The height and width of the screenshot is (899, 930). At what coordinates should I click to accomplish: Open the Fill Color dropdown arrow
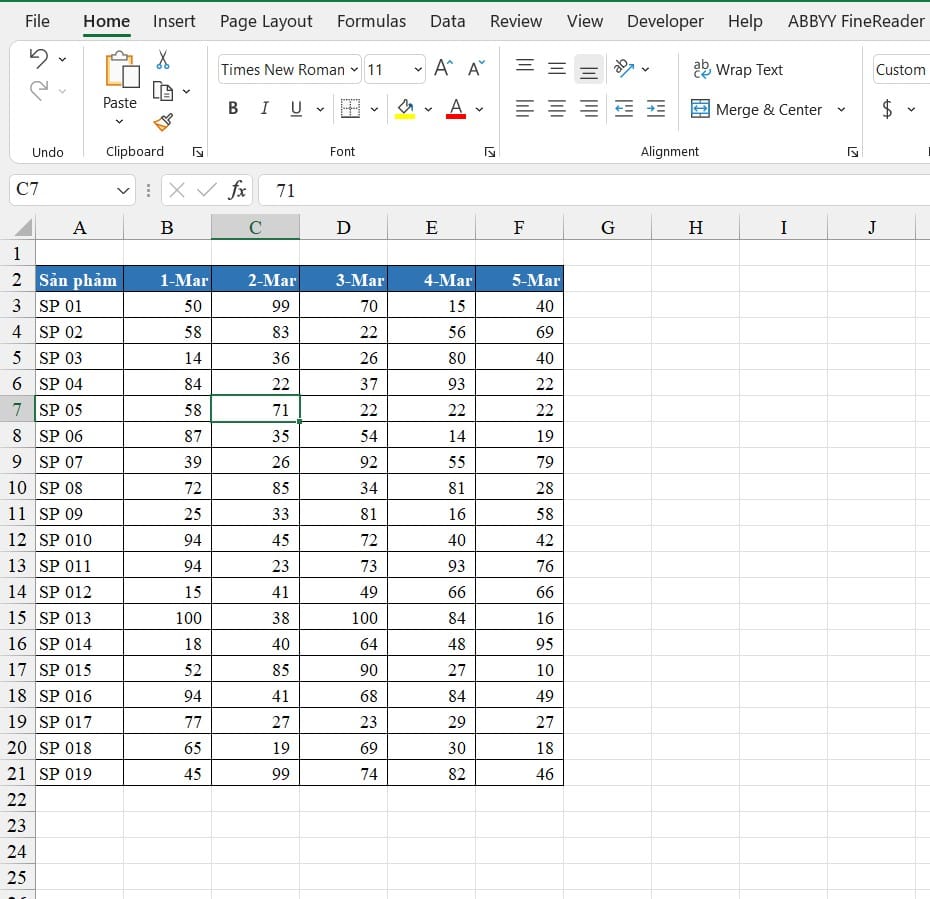point(428,109)
